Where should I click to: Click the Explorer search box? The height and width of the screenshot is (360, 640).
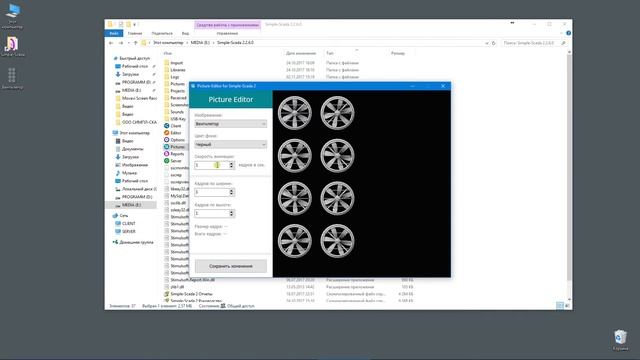(534, 43)
